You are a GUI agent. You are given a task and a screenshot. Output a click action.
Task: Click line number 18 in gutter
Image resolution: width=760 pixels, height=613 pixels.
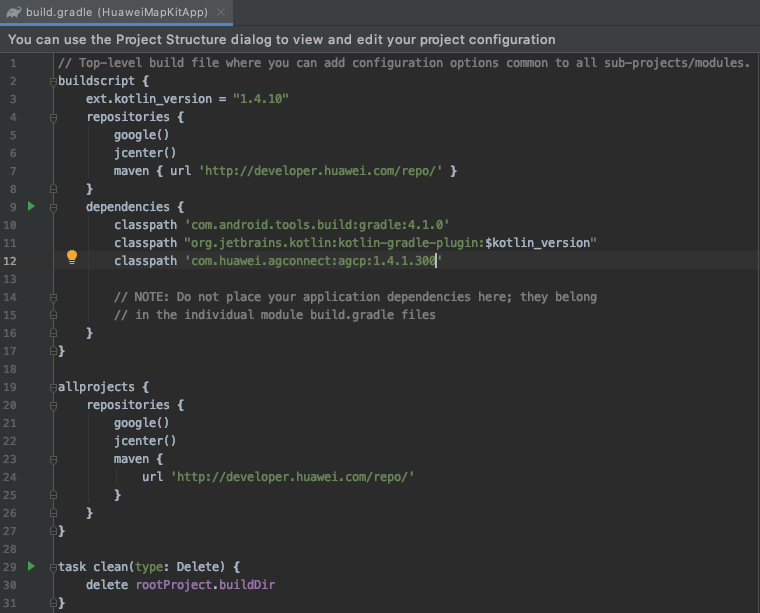(10, 369)
